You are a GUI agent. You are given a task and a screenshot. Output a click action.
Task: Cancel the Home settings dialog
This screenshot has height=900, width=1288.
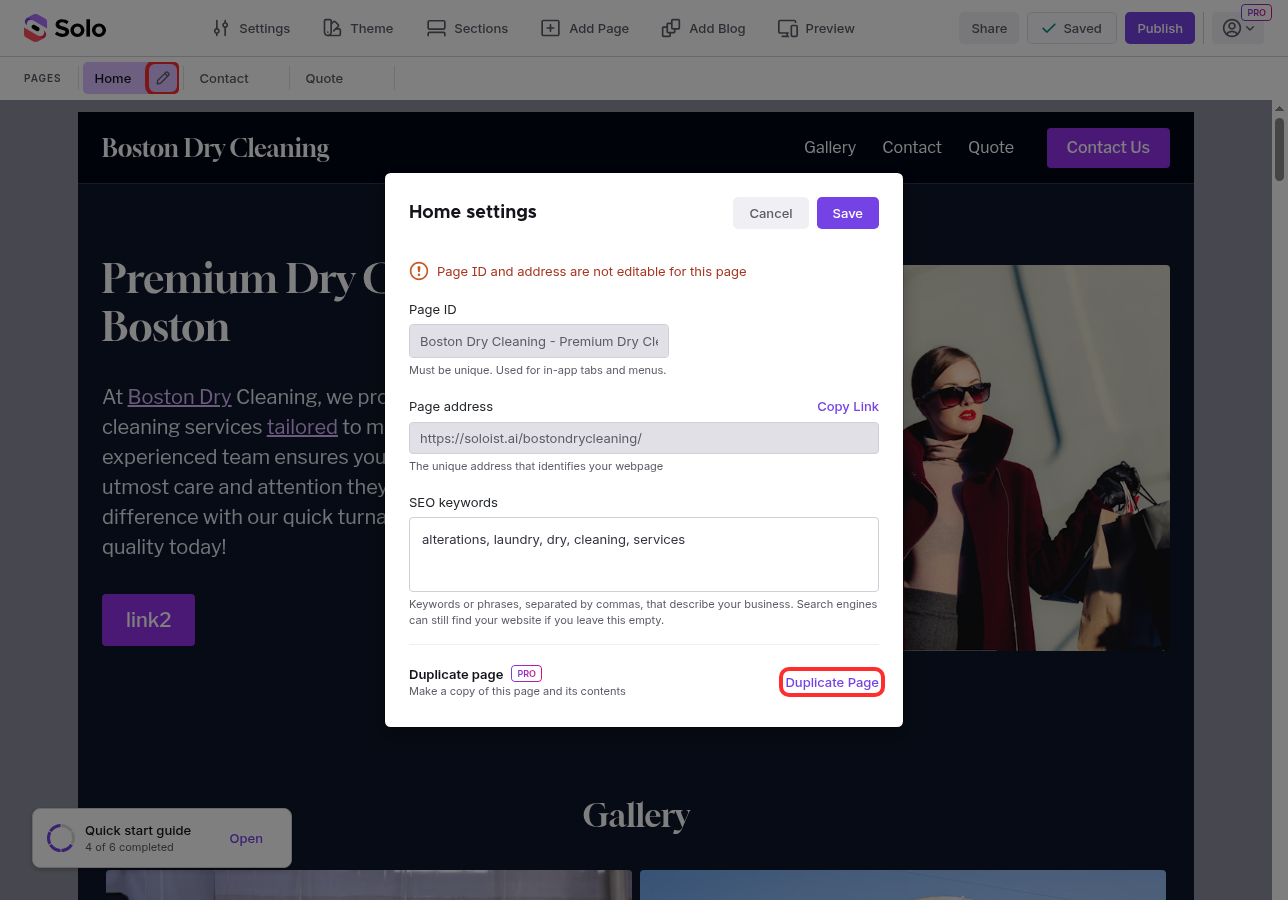pos(771,213)
